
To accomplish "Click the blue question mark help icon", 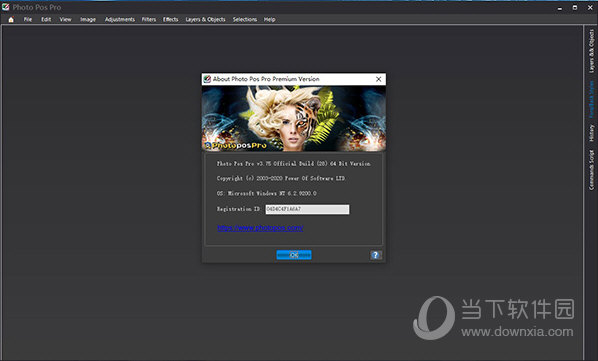I will pos(376,255).
